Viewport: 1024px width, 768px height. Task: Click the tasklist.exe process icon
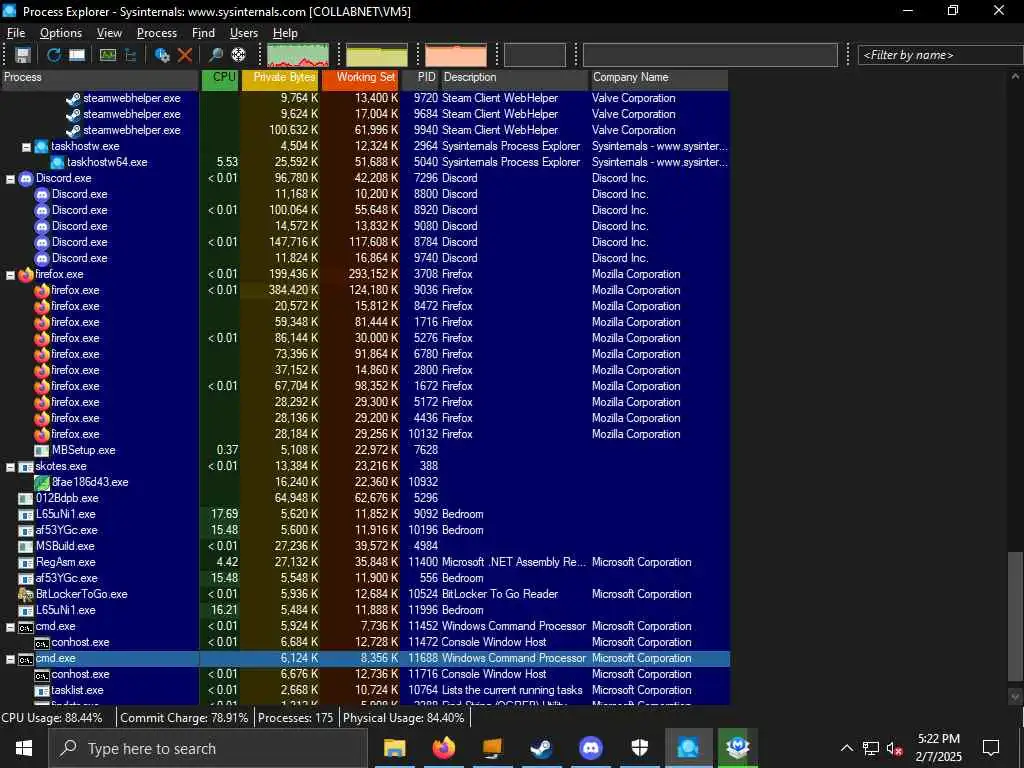[x=42, y=690]
